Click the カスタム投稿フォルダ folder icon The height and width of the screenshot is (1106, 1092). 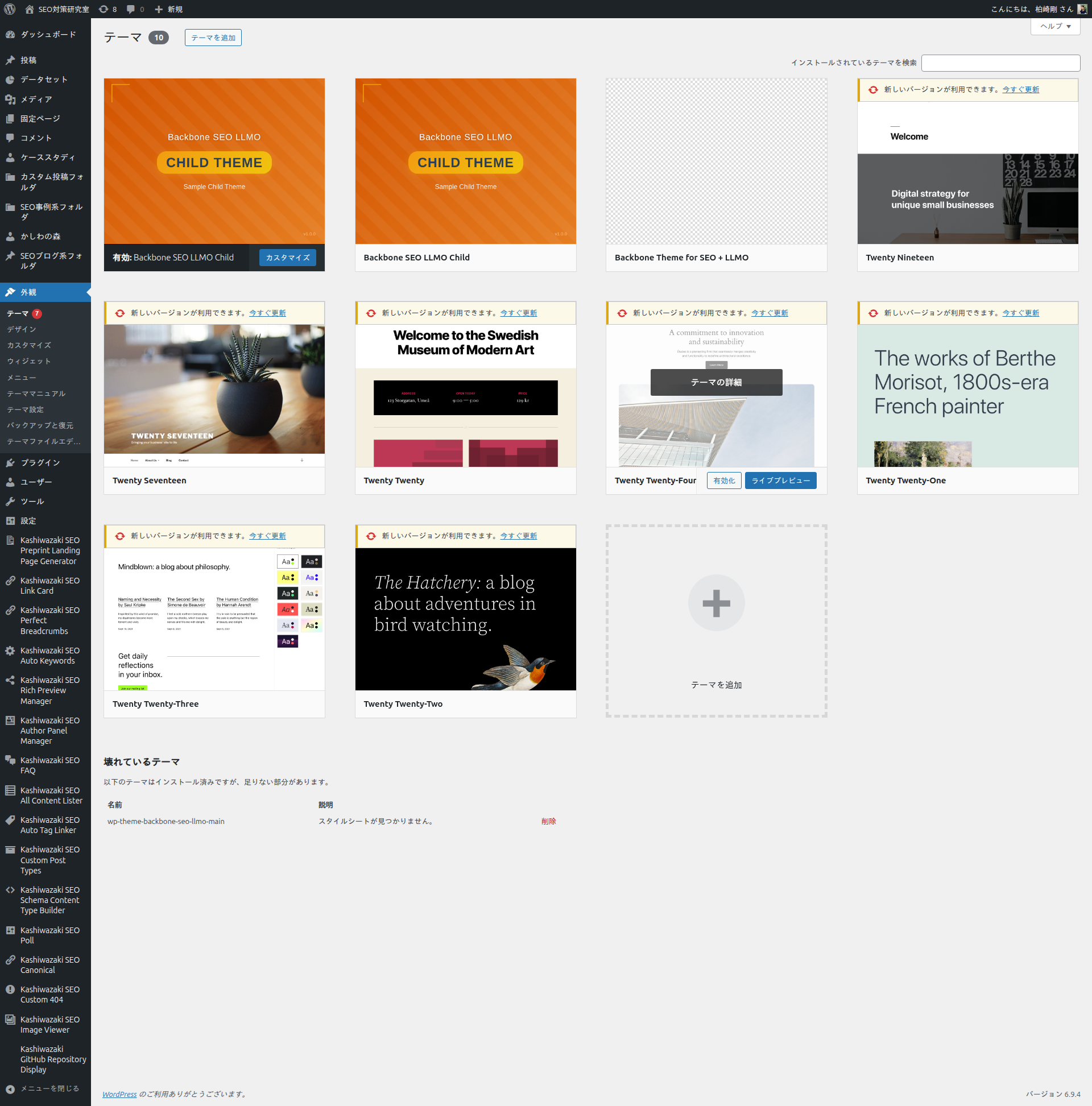tap(10, 177)
